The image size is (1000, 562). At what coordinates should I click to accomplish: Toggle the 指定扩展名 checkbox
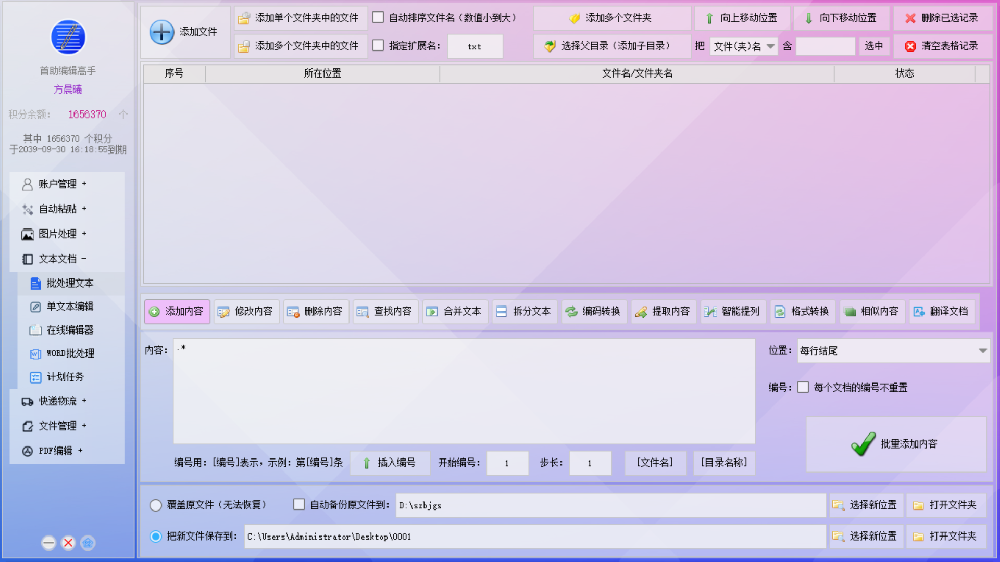(378, 46)
